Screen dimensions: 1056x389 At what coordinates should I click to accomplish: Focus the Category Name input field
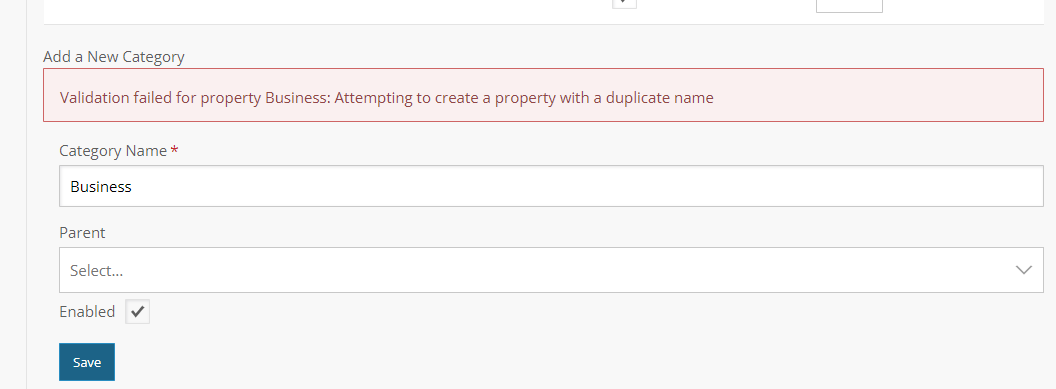[x=551, y=186]
